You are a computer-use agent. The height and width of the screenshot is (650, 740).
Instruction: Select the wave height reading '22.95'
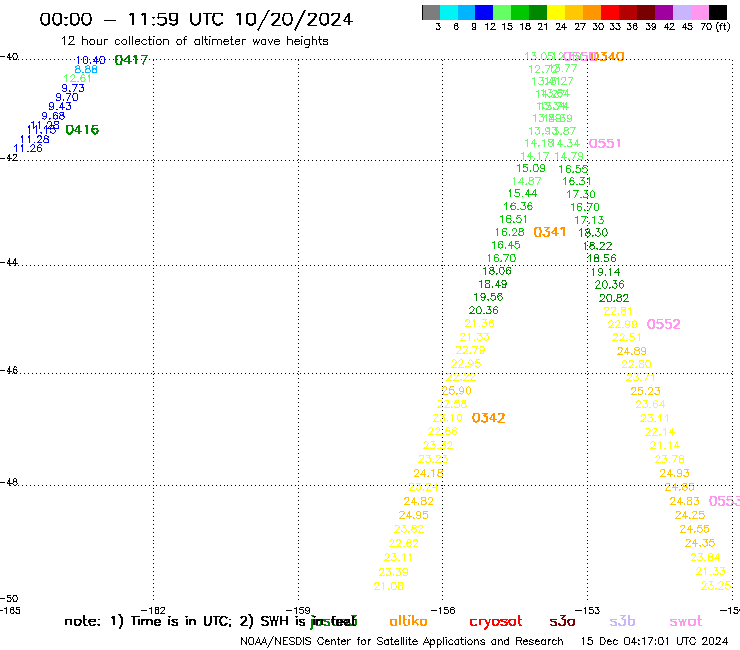466,363
